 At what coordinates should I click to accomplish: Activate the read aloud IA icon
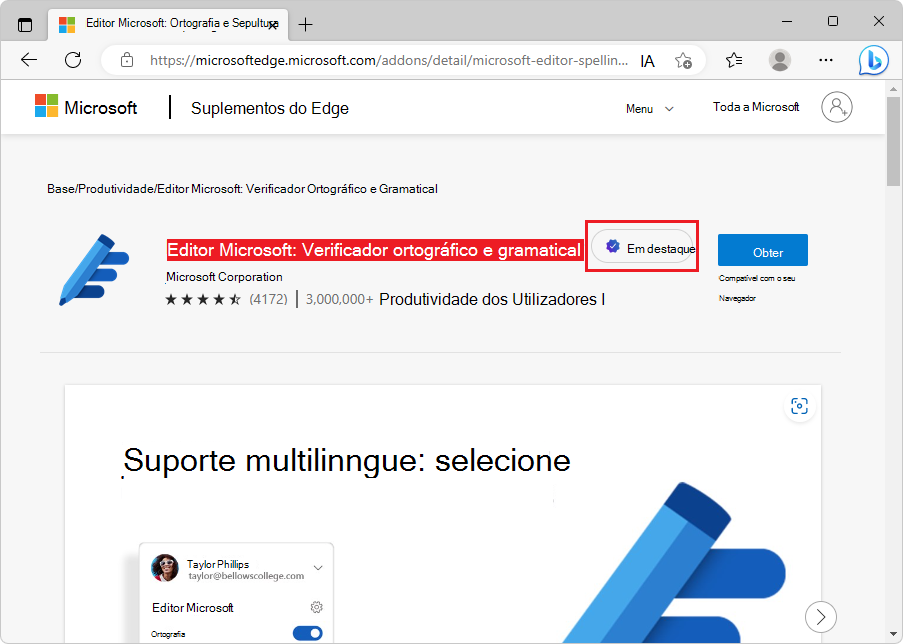point(647,61)
